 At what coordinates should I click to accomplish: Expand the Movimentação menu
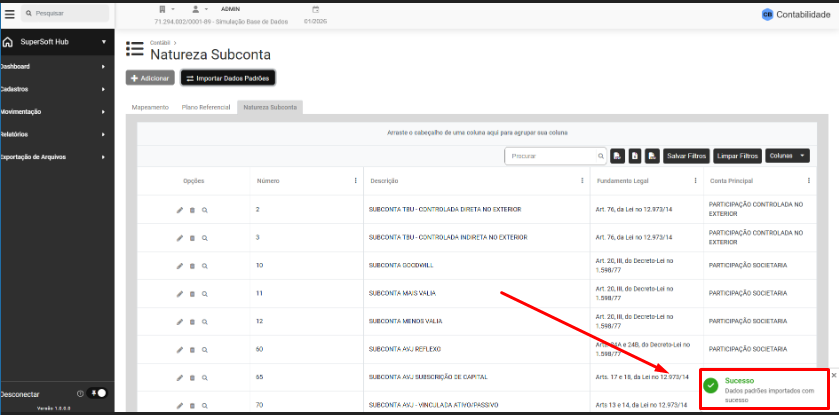point(104,112)
